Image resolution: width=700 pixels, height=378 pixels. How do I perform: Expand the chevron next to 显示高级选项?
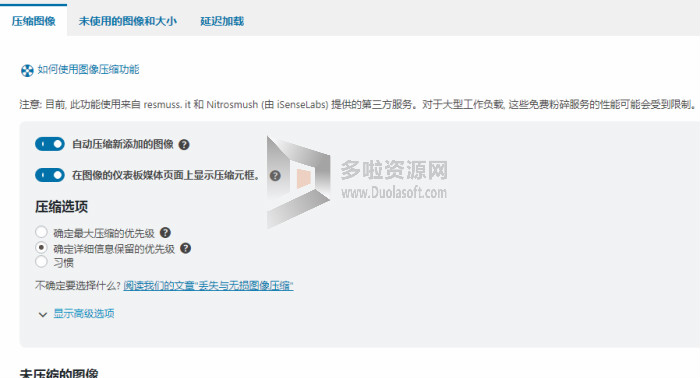click(x=43, y=315)
